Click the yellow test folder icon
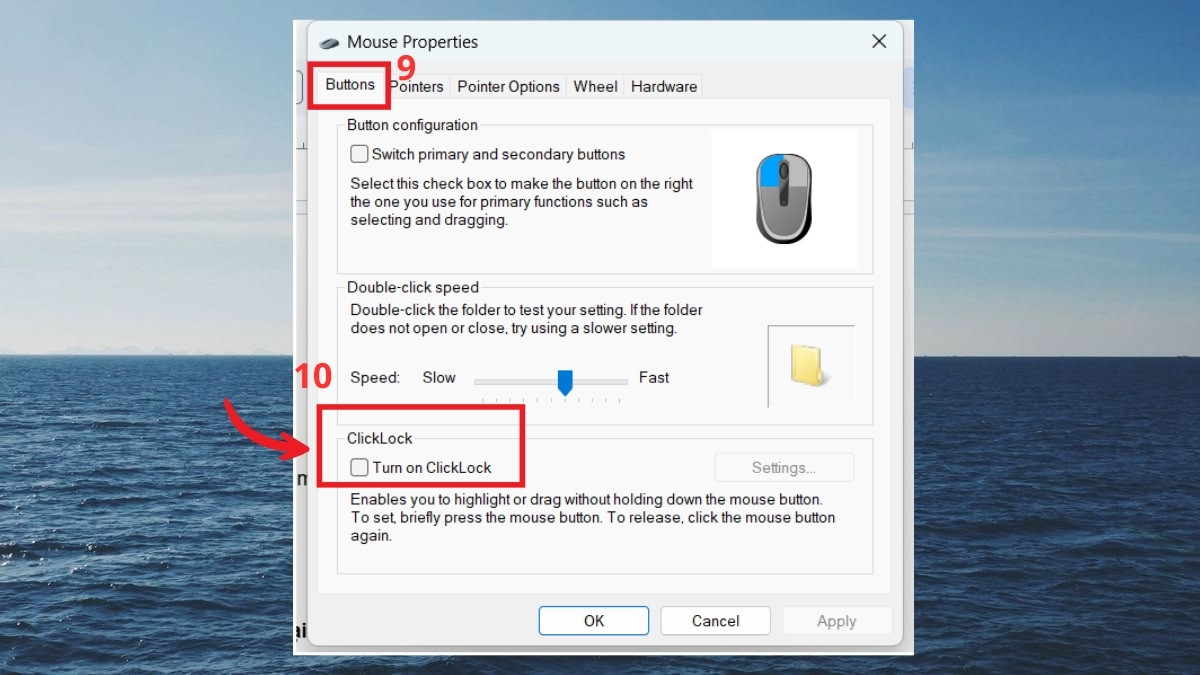Image resolution: width=1200 pixels, height=675 pixels. 808,366
